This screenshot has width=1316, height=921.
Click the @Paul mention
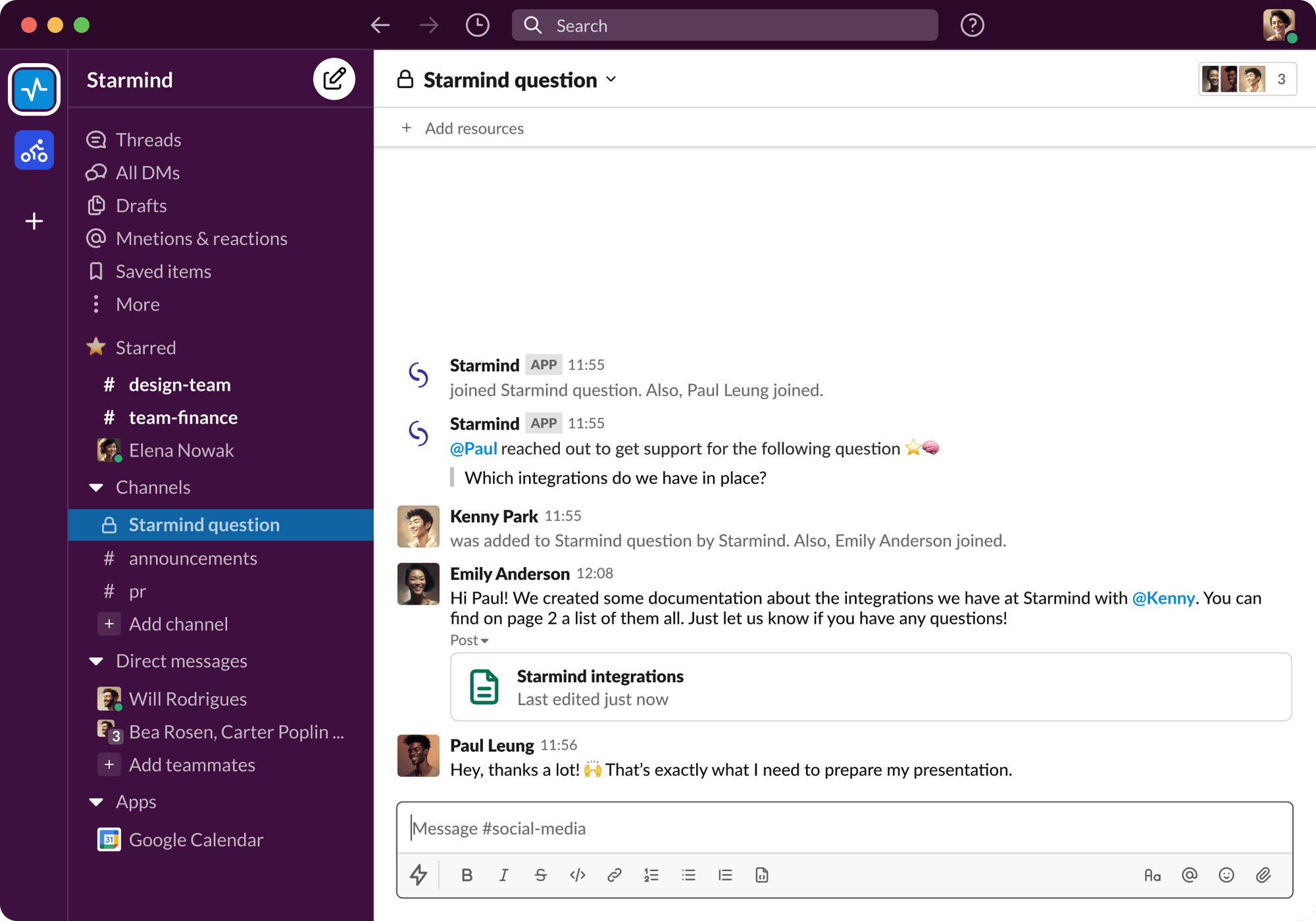pos(474,449)
